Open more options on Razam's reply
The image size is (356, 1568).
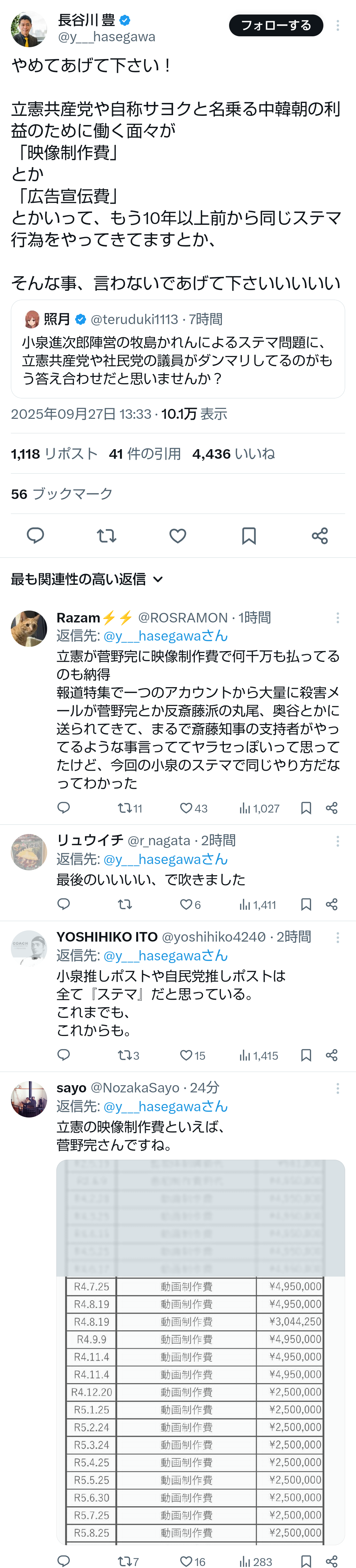(x=338, y=618)
